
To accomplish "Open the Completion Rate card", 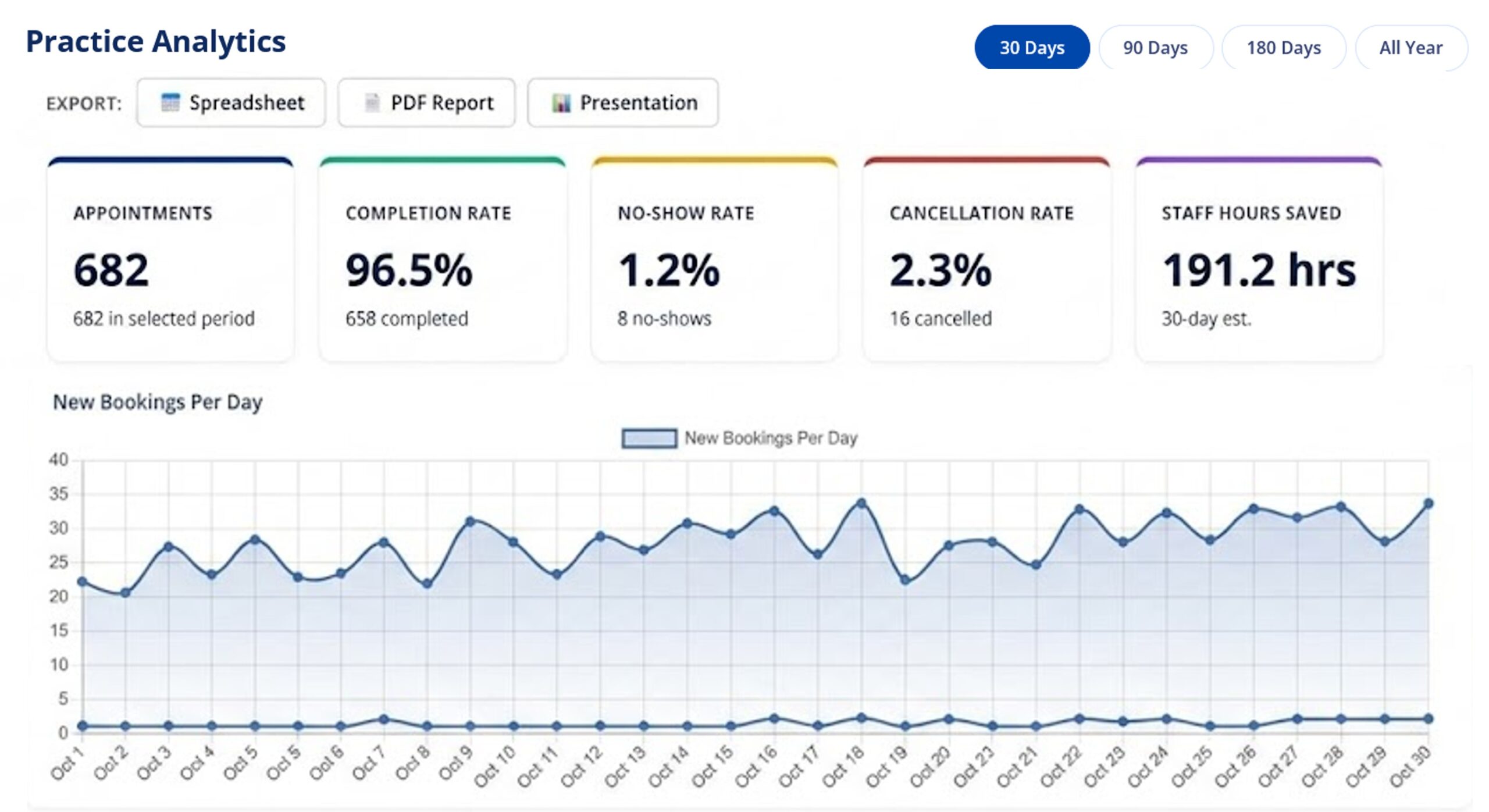I will [442, 261].
